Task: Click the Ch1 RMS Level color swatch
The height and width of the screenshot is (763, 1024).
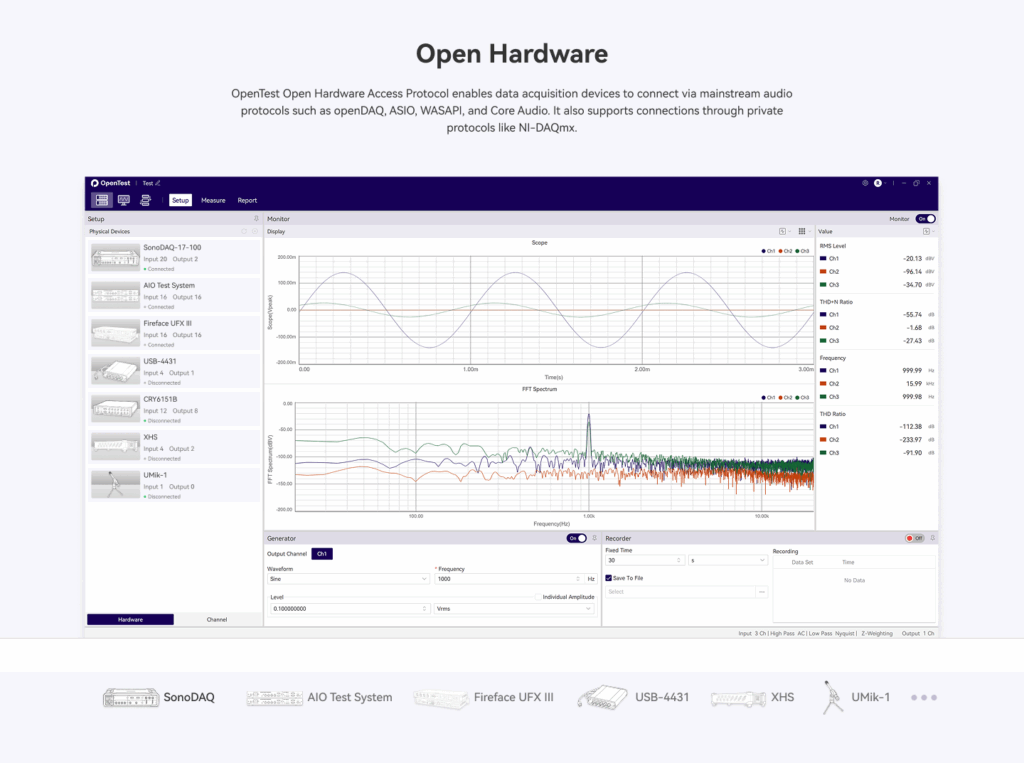Action: point(823,257)
